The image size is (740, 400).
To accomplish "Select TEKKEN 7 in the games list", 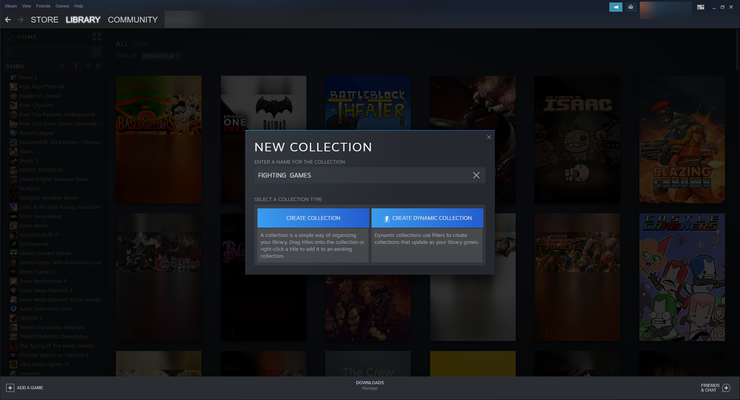I will click(x=30, y=318).
